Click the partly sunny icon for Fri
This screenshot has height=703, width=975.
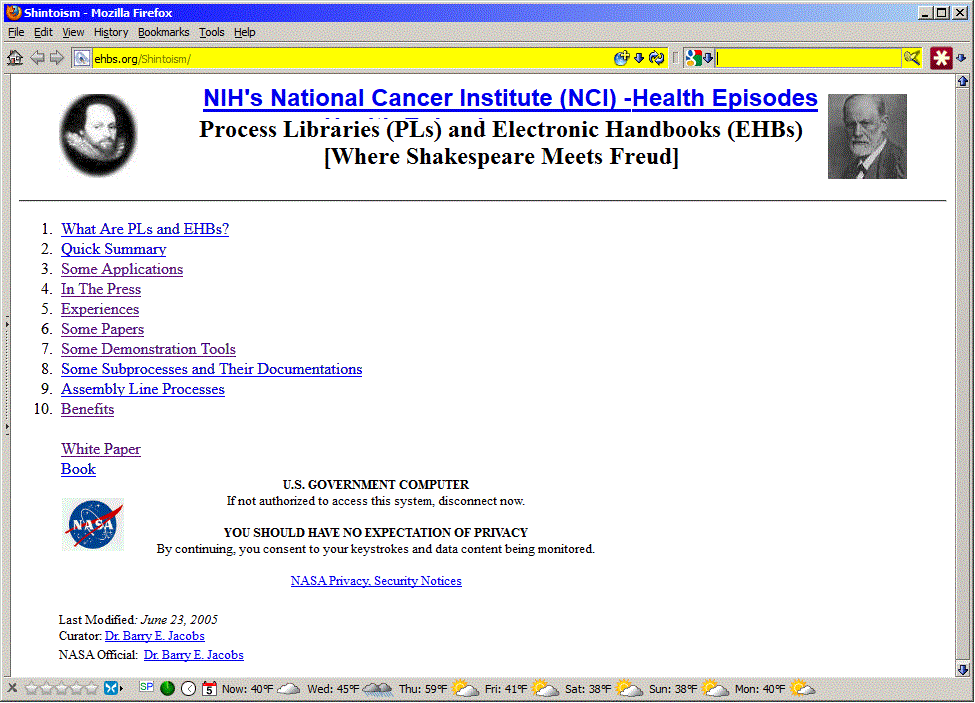545,688
